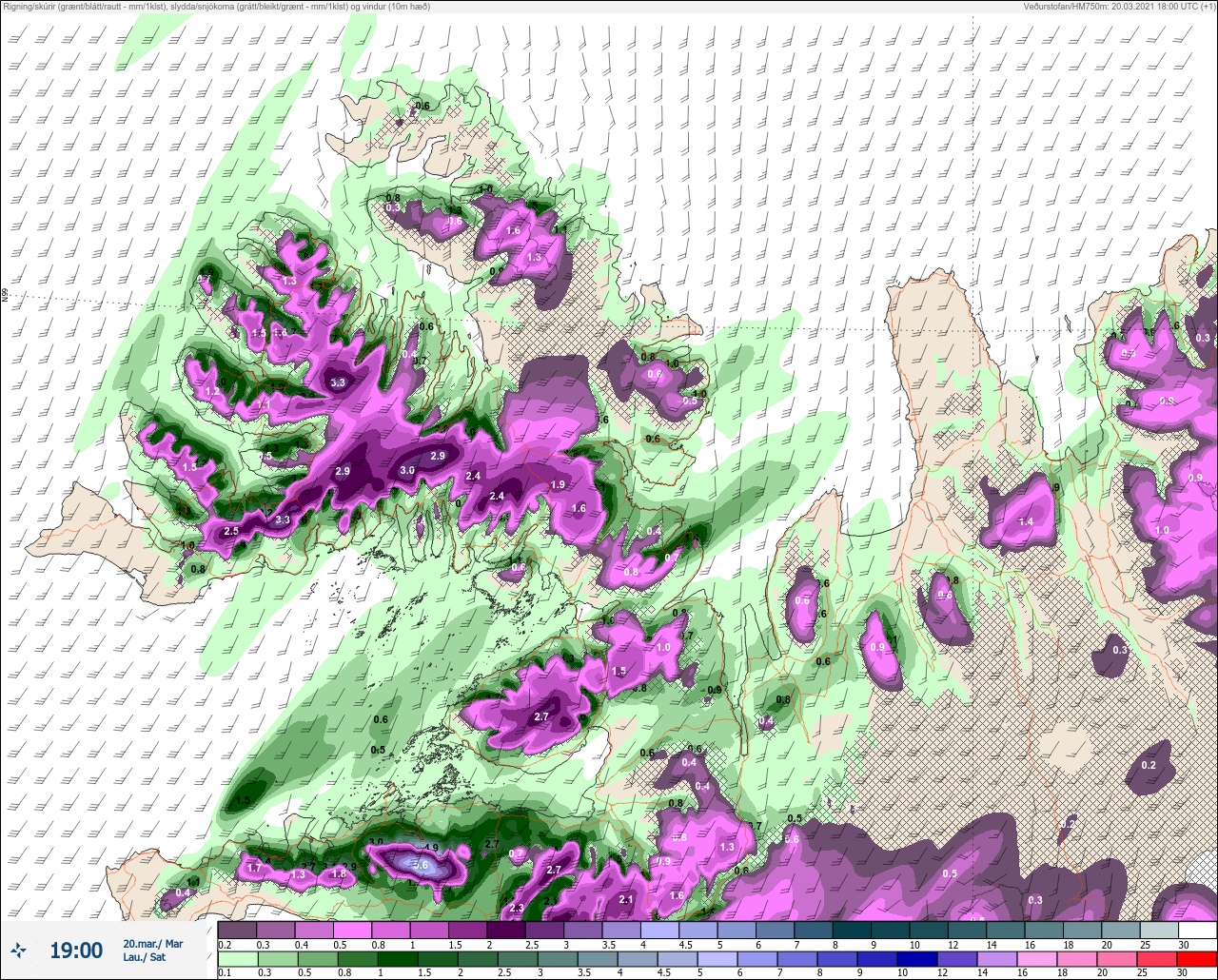The height and width of the screenshot is (980, 1218).
Task: Click the four-point star logo beside 19:00
Action: pyautogui.click(x=18, y=950)
